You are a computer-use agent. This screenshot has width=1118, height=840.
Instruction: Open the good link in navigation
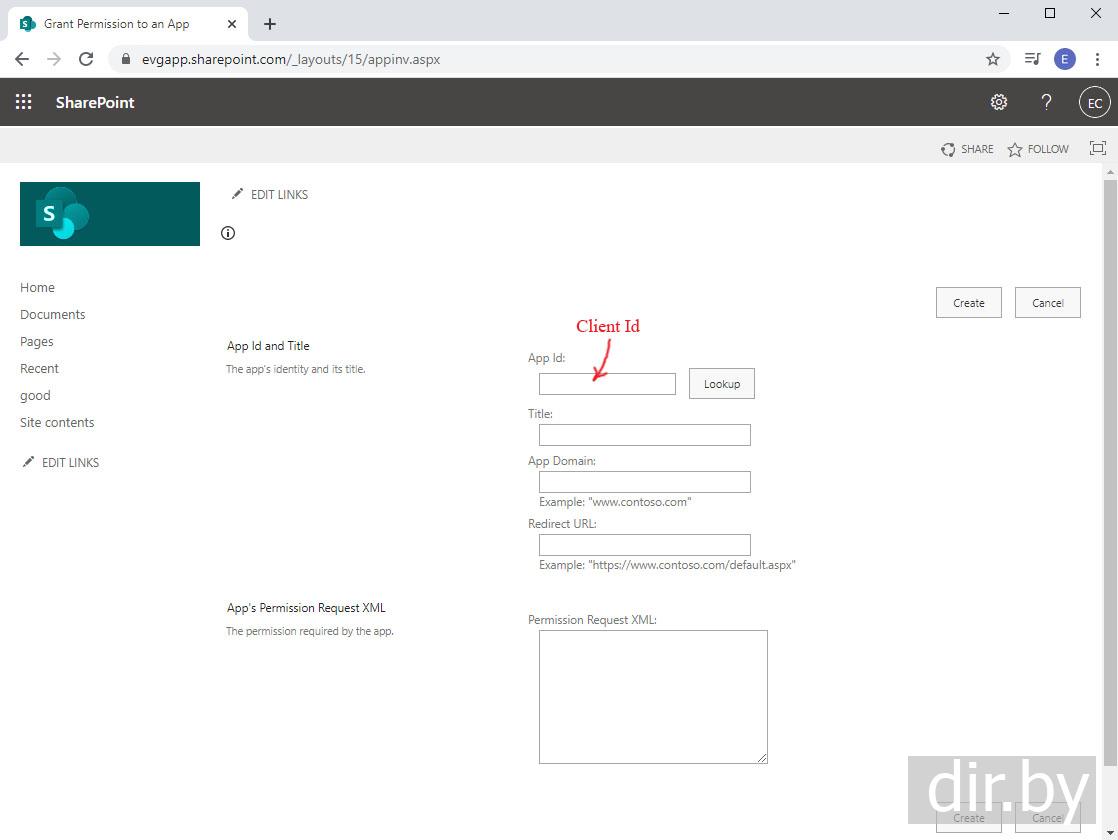[35, 396]
